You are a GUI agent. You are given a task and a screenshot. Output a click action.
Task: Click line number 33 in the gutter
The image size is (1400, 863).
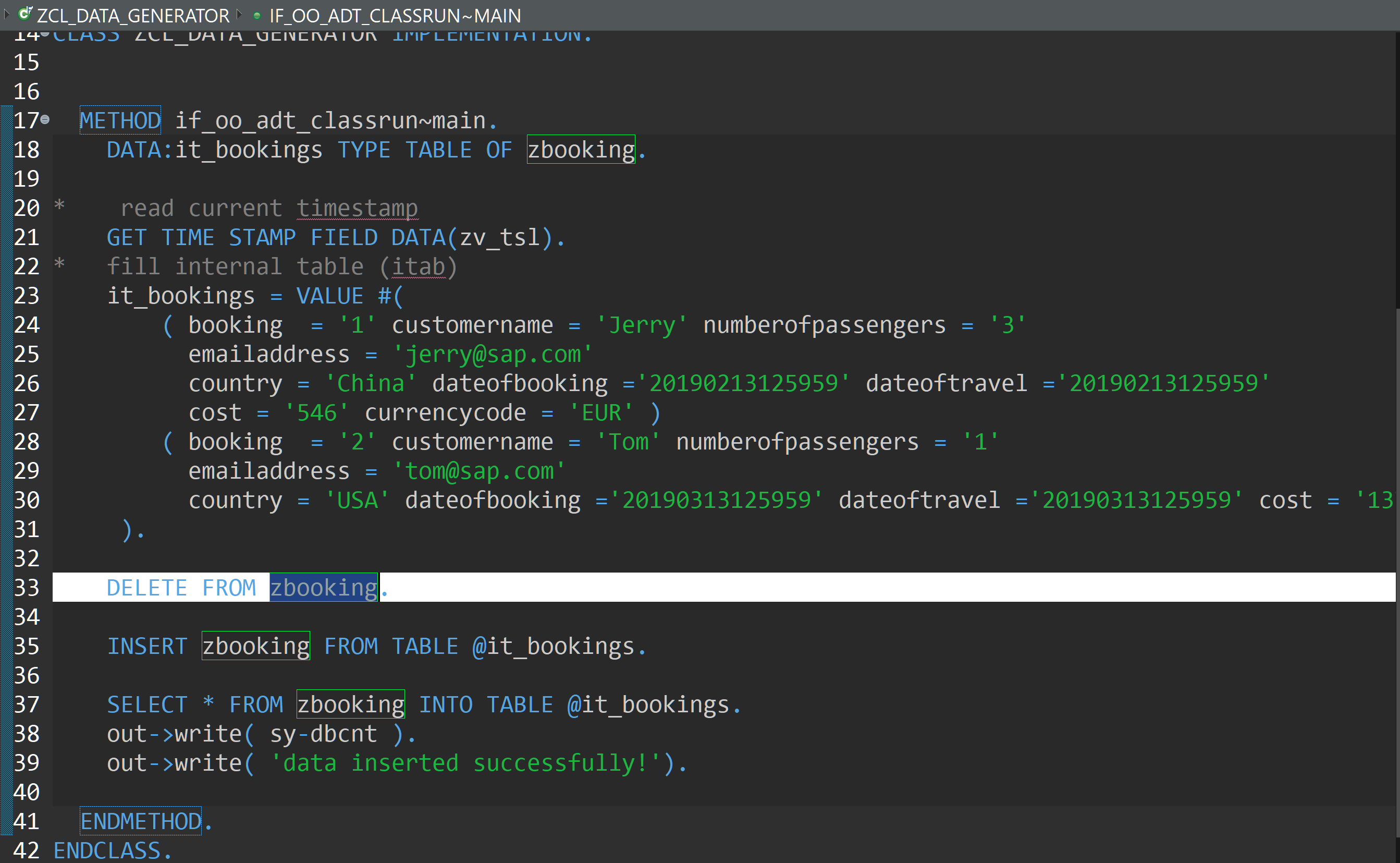(x=26, y=588)
